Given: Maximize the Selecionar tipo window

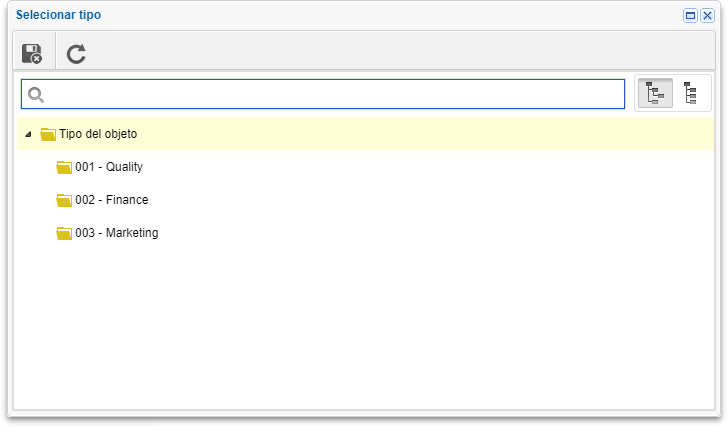Looking at the screenshot, I should [690, 16].
